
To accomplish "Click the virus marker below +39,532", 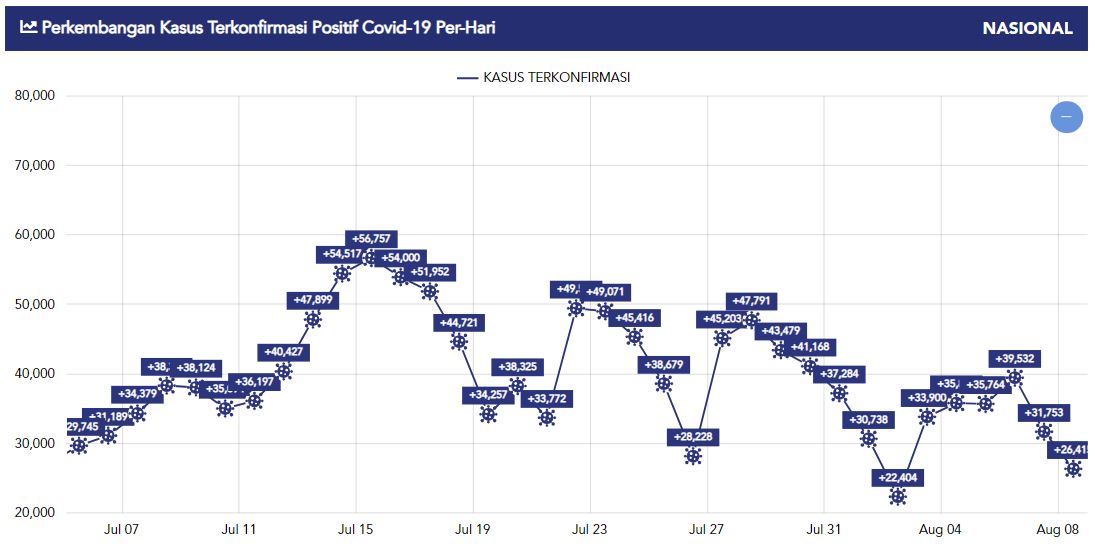I will coord(1015,378).
